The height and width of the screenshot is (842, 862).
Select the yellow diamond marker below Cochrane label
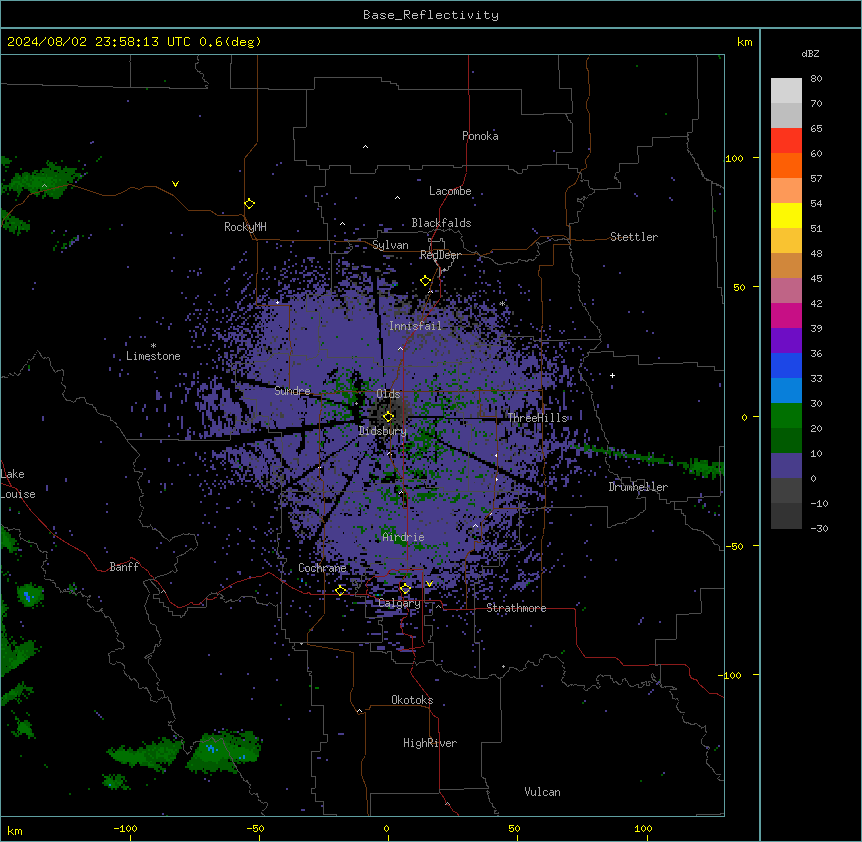click(340, 590)
